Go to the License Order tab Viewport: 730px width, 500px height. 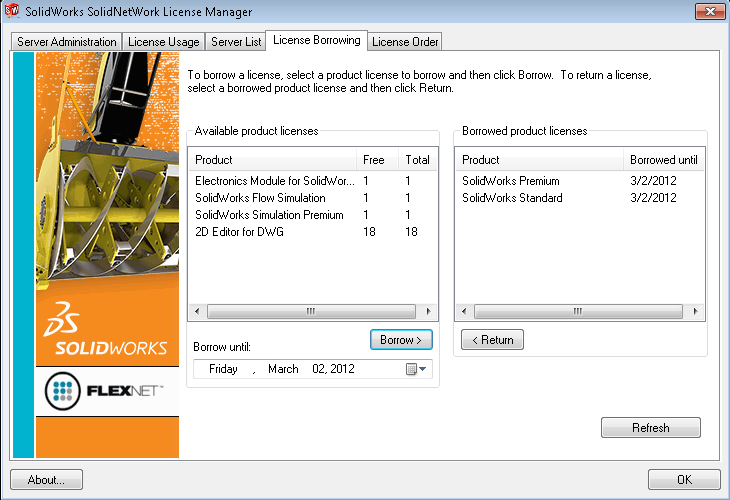pos(405,42)
